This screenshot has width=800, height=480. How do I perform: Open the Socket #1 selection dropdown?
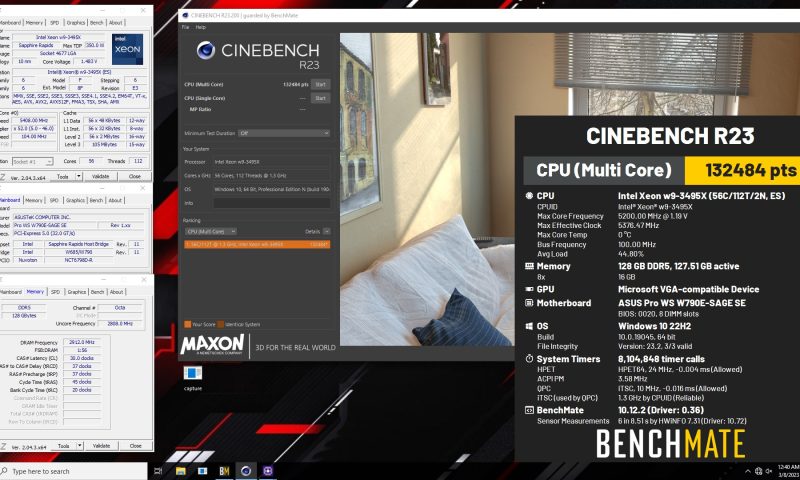pos(33,162)
